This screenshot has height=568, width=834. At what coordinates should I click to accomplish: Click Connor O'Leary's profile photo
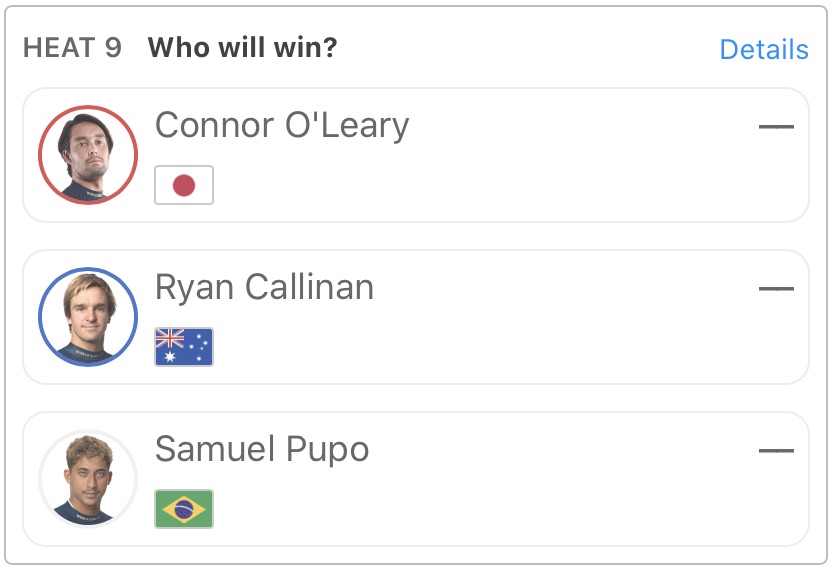[x=87, y=154]
